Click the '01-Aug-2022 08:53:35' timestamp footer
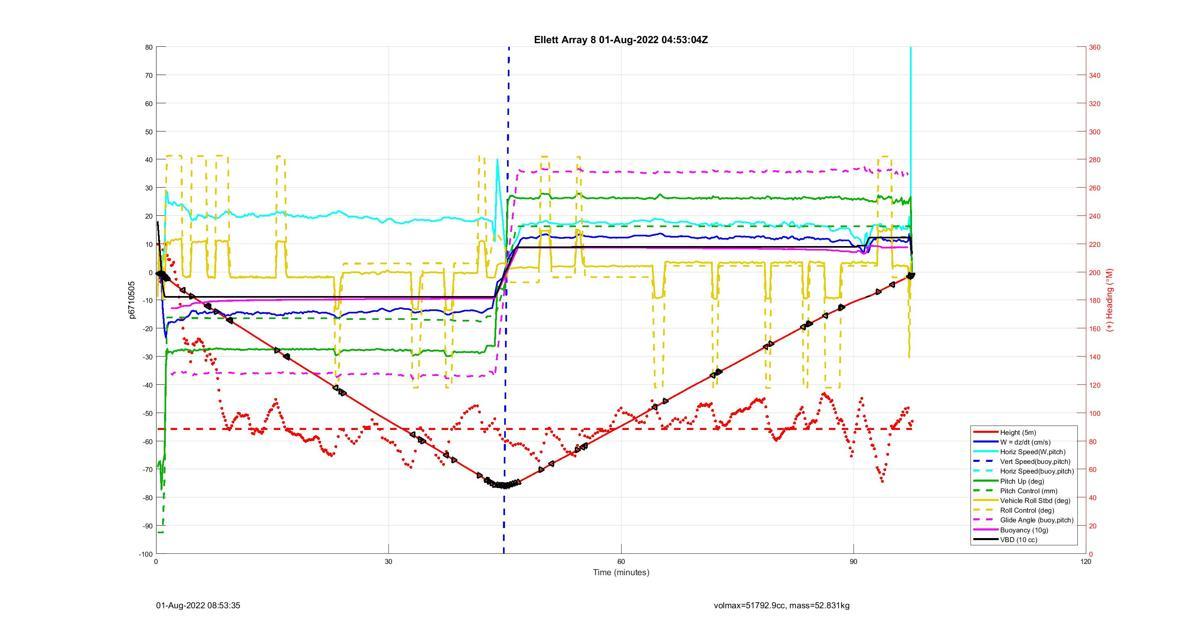 tap(198, 605)
